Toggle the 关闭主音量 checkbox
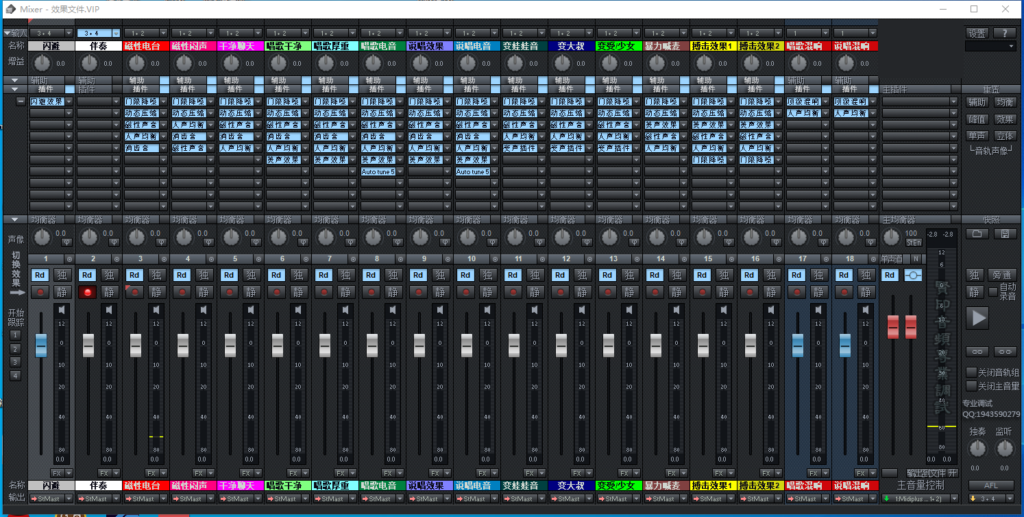This screenshot has height=517, width=1024. click(x=971, y=385)
